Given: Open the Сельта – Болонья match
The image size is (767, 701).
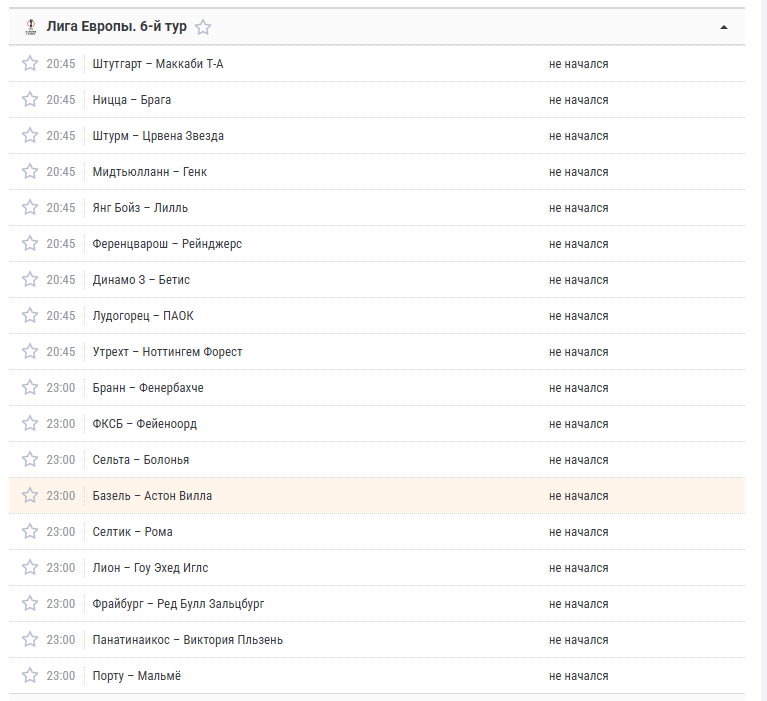Looking at the screenshot, I should pyautogui.click(x=140, y=460).
